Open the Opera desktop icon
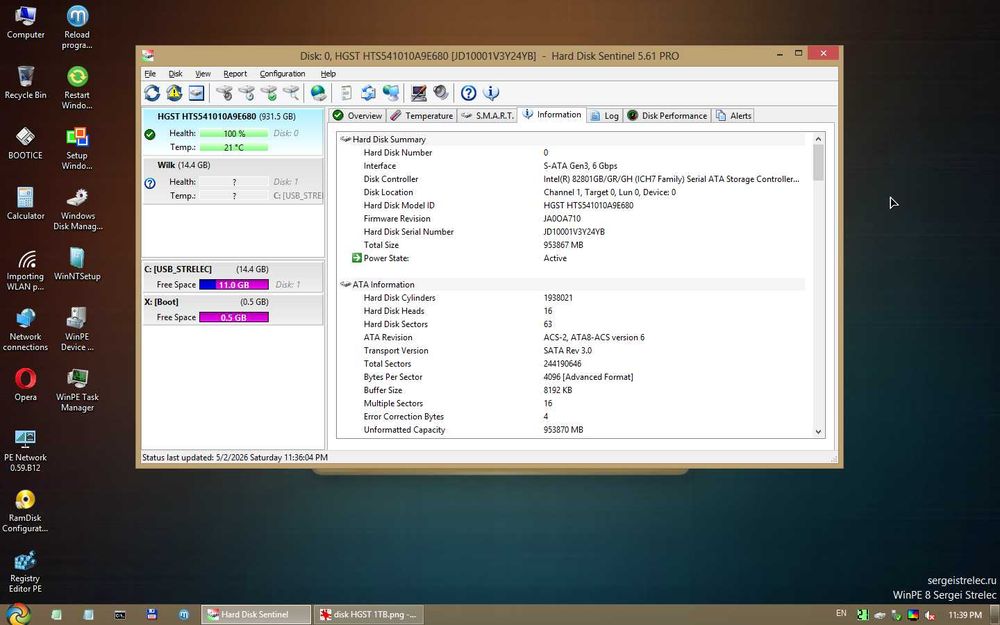 26,385
